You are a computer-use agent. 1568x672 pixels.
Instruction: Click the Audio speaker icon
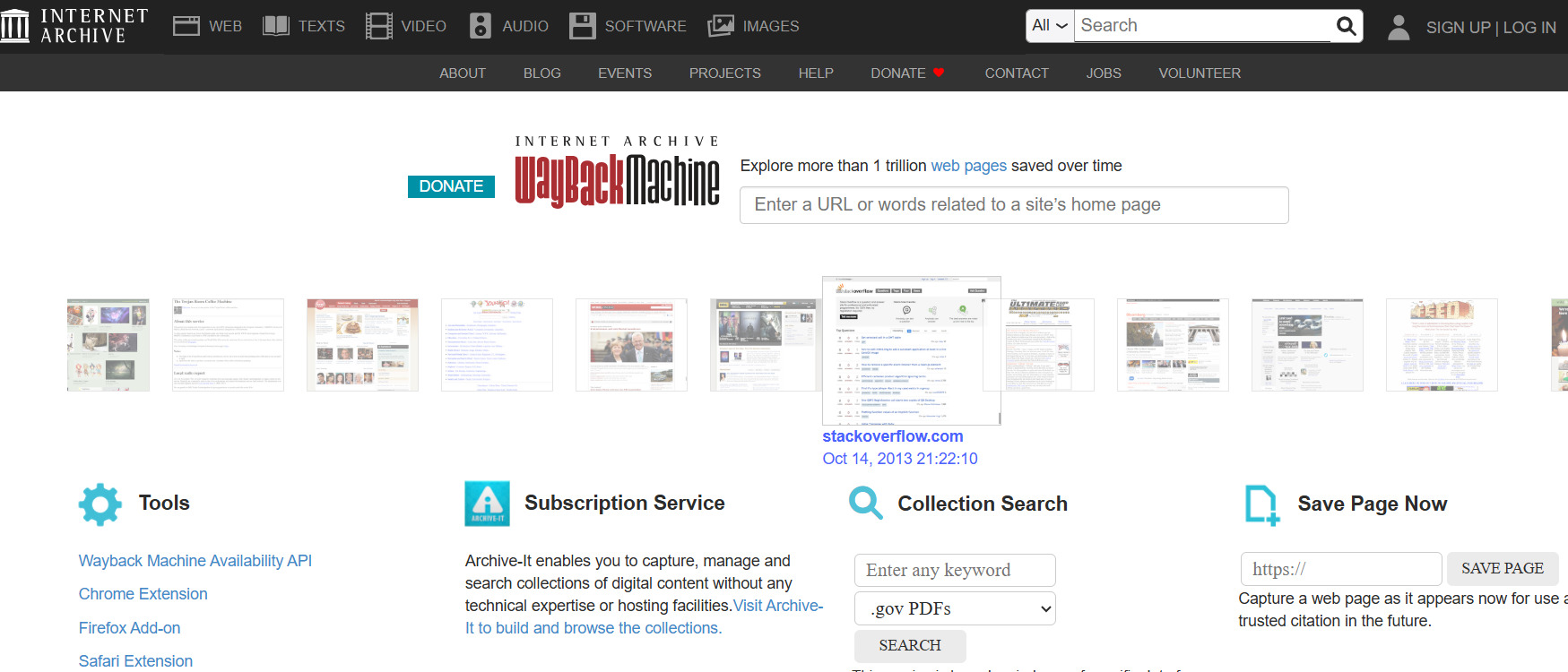(481, 26)
